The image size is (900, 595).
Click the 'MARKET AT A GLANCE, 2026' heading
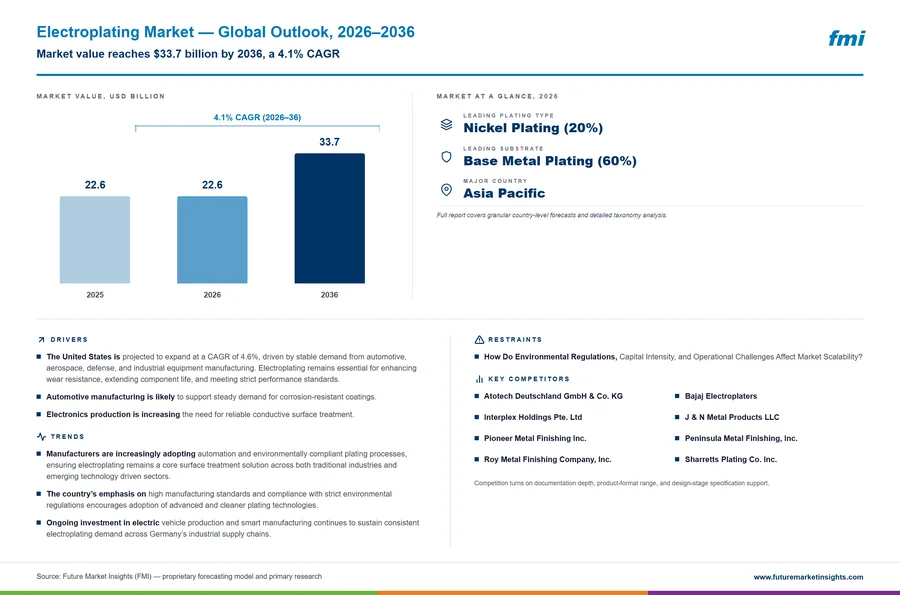497,96
